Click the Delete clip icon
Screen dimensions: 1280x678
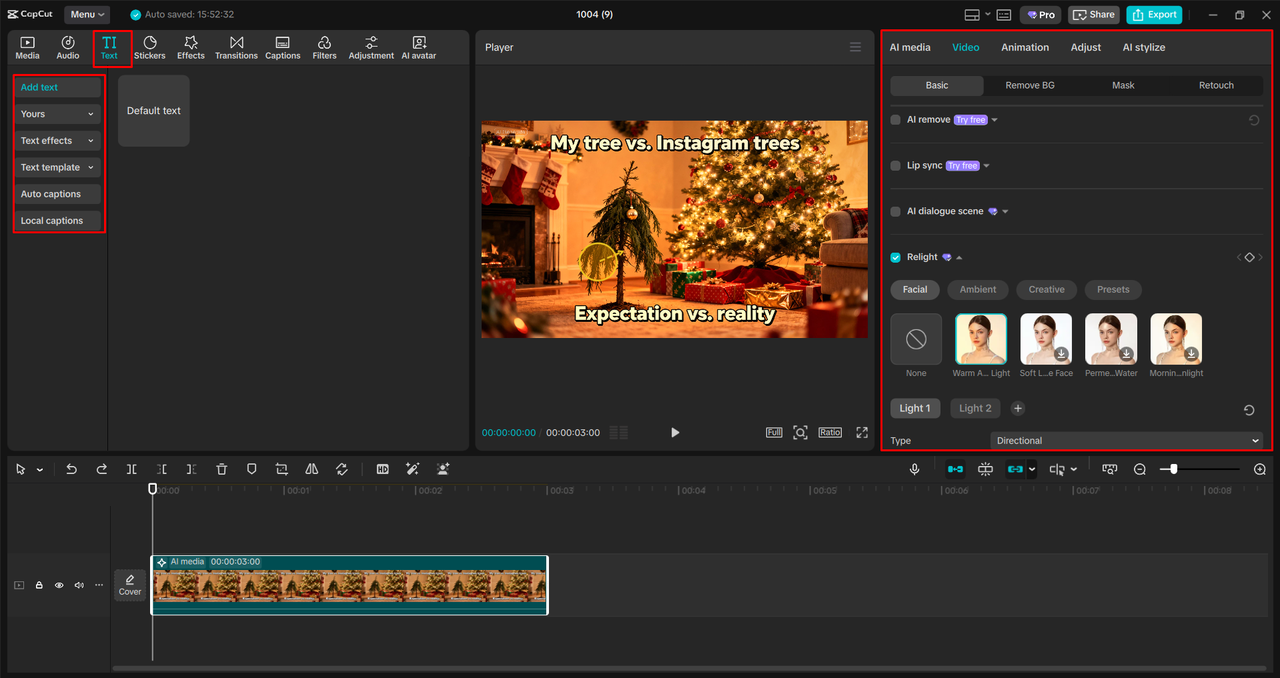[221, 469]
